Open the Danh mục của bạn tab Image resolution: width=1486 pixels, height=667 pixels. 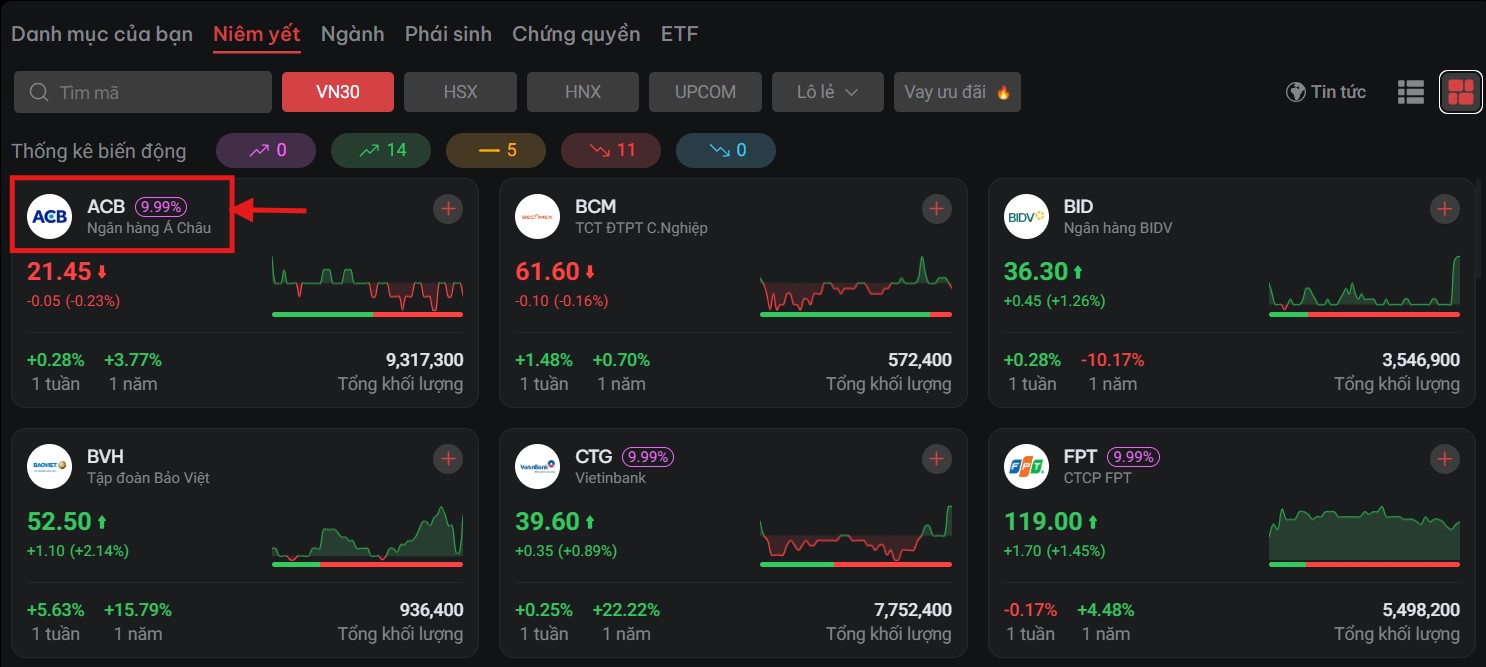(102, 34)
